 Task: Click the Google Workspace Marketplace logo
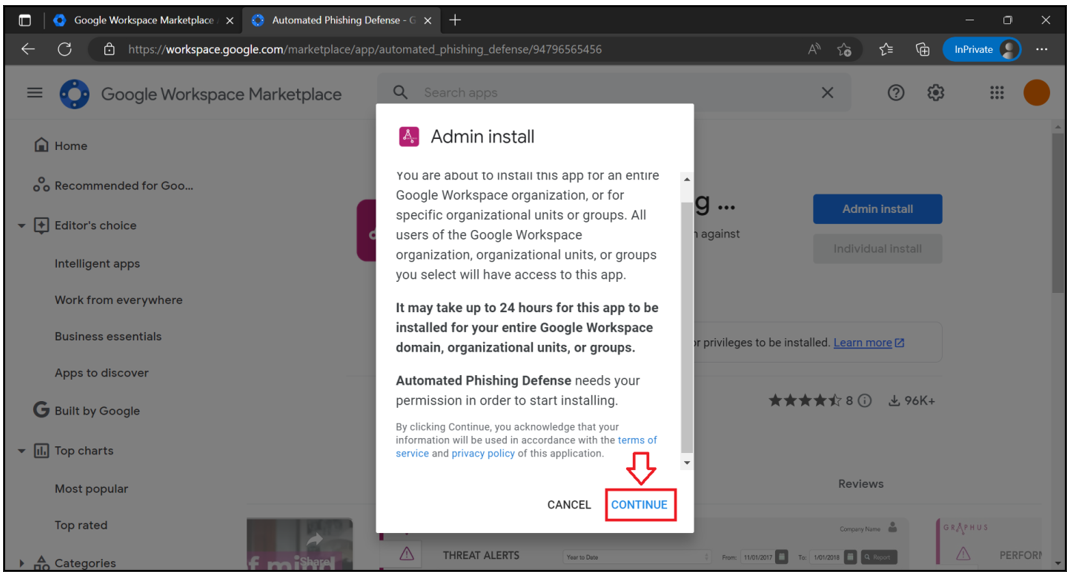coord(75,94)
